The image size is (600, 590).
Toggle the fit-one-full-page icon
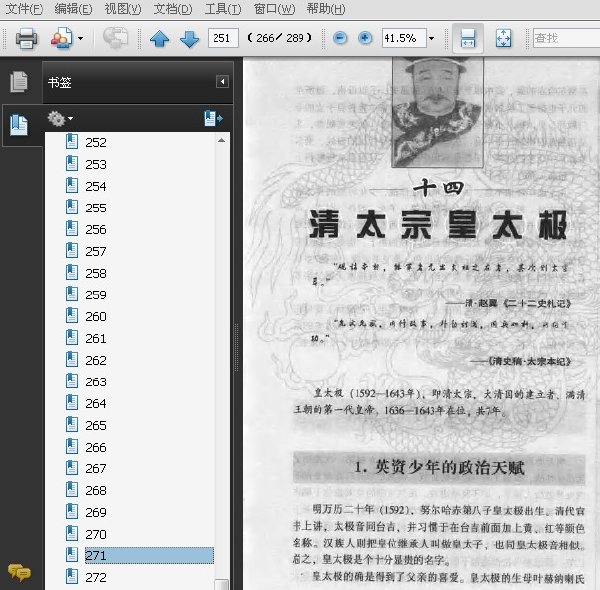coord(503,38)
